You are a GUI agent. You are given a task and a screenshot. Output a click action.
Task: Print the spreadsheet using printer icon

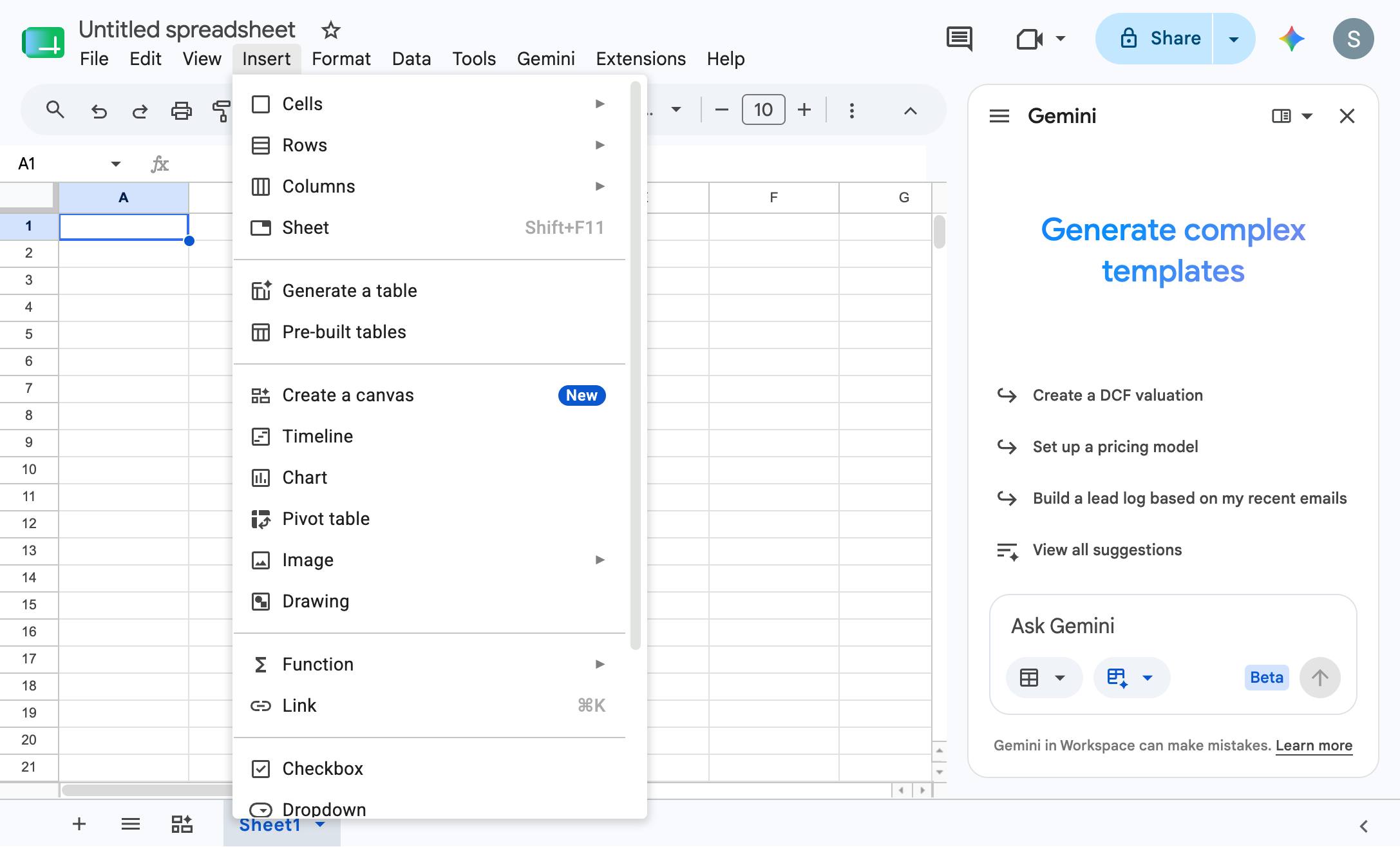coord(181,111)
